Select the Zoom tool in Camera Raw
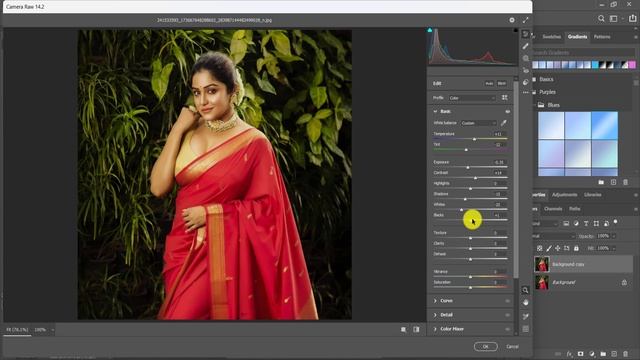This screenshot has height=360, width=640. (x=525, y=290)
